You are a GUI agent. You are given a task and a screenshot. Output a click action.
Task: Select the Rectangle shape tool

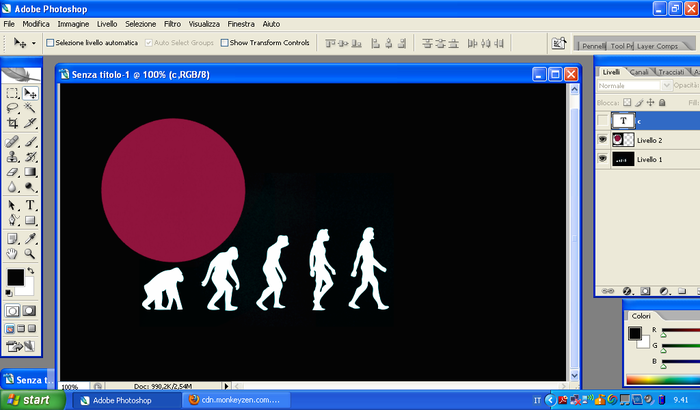click(x=30, y=220)
